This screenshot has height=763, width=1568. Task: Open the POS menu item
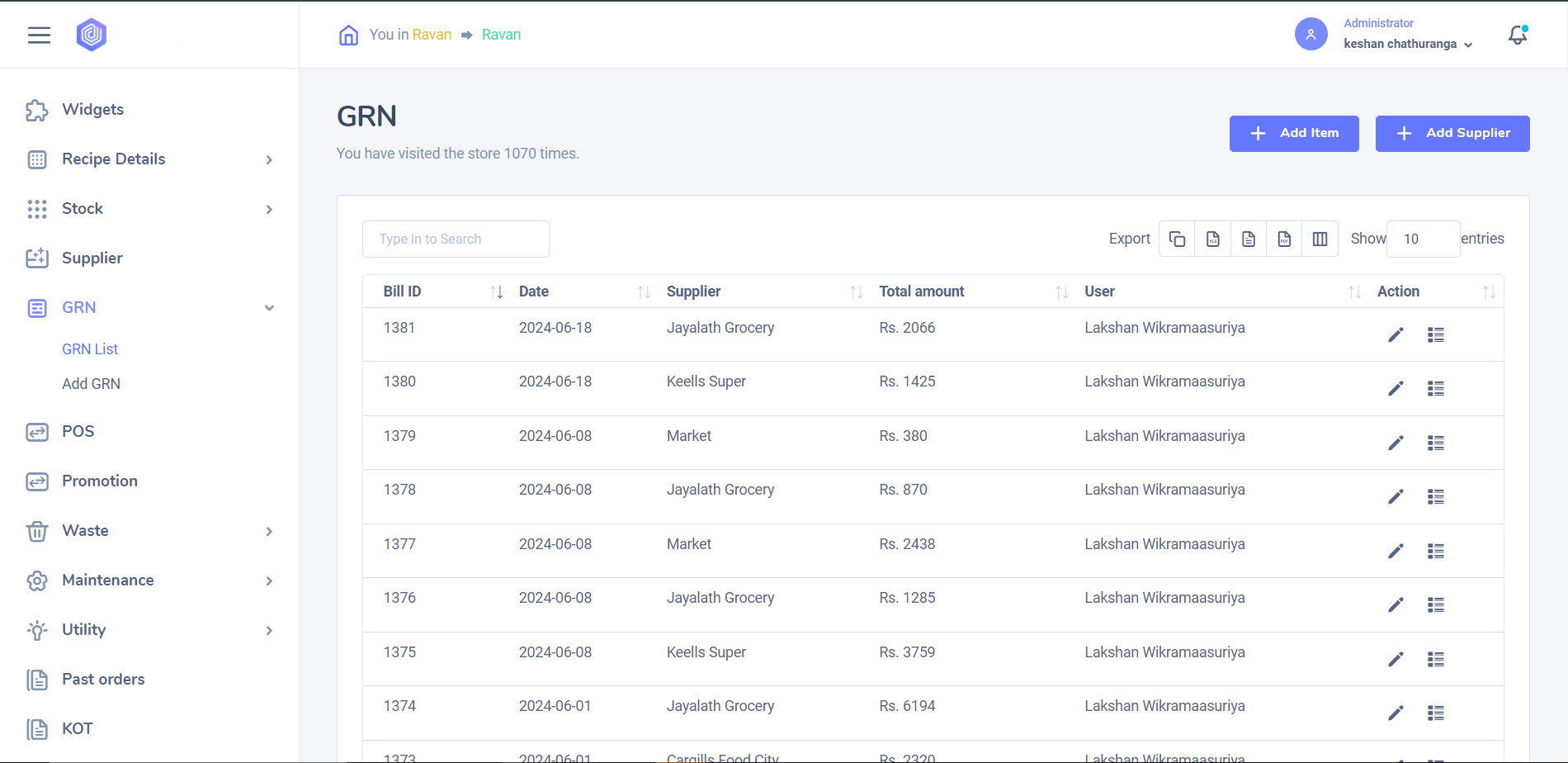(x=78, y=432)
